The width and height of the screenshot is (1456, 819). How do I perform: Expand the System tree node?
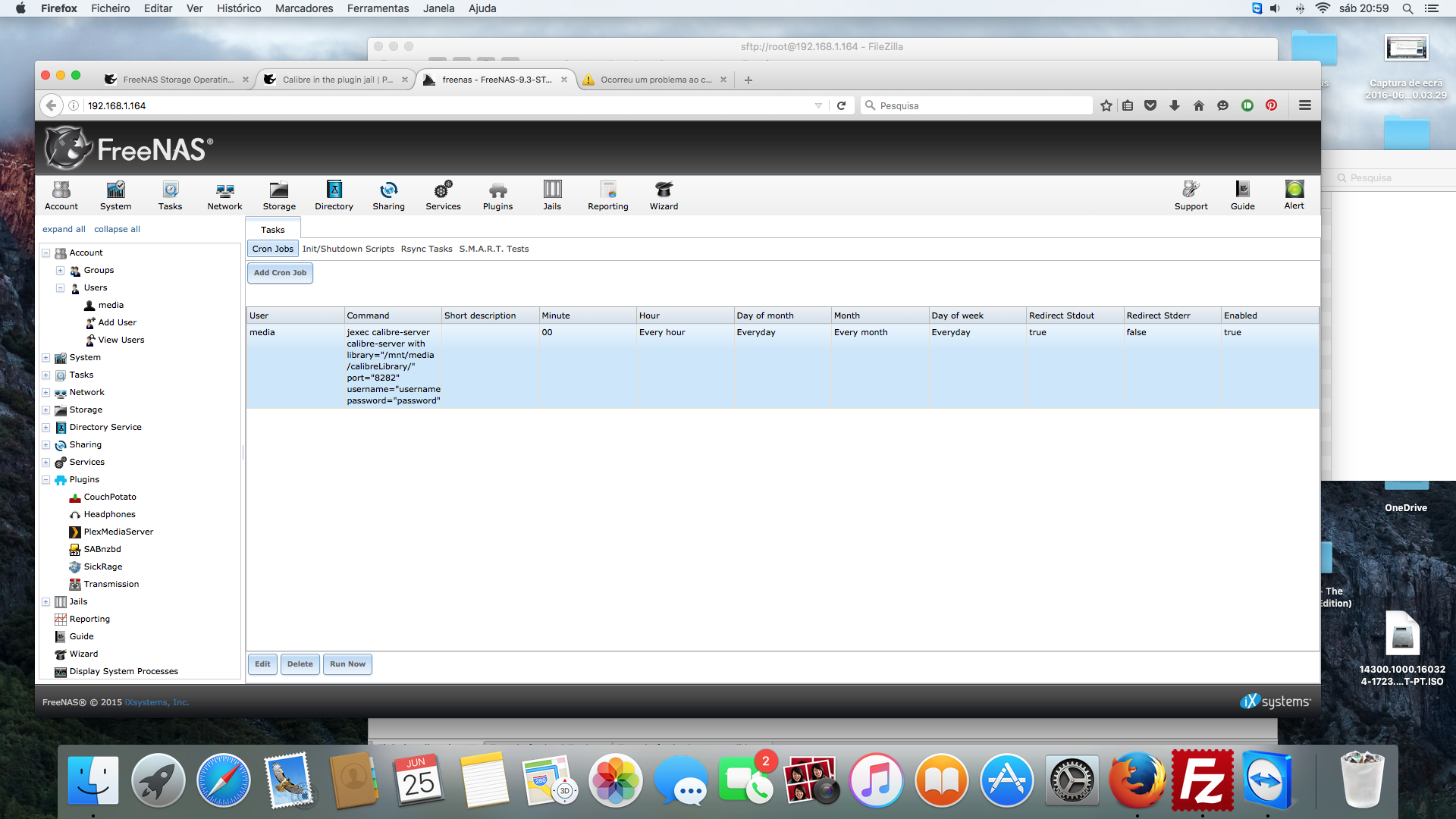coord(45,358)
